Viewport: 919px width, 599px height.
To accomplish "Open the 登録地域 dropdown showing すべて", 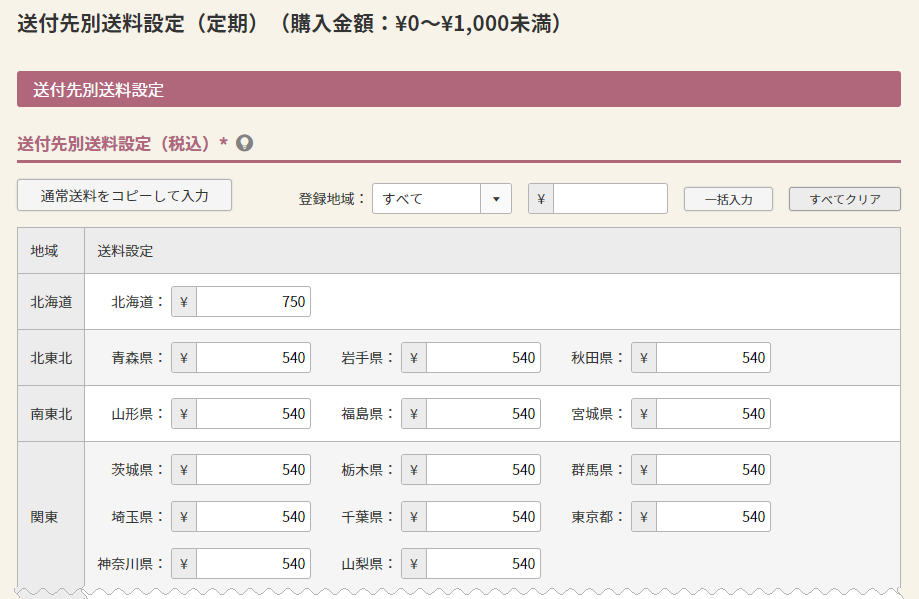I will (x=442, y=199).
